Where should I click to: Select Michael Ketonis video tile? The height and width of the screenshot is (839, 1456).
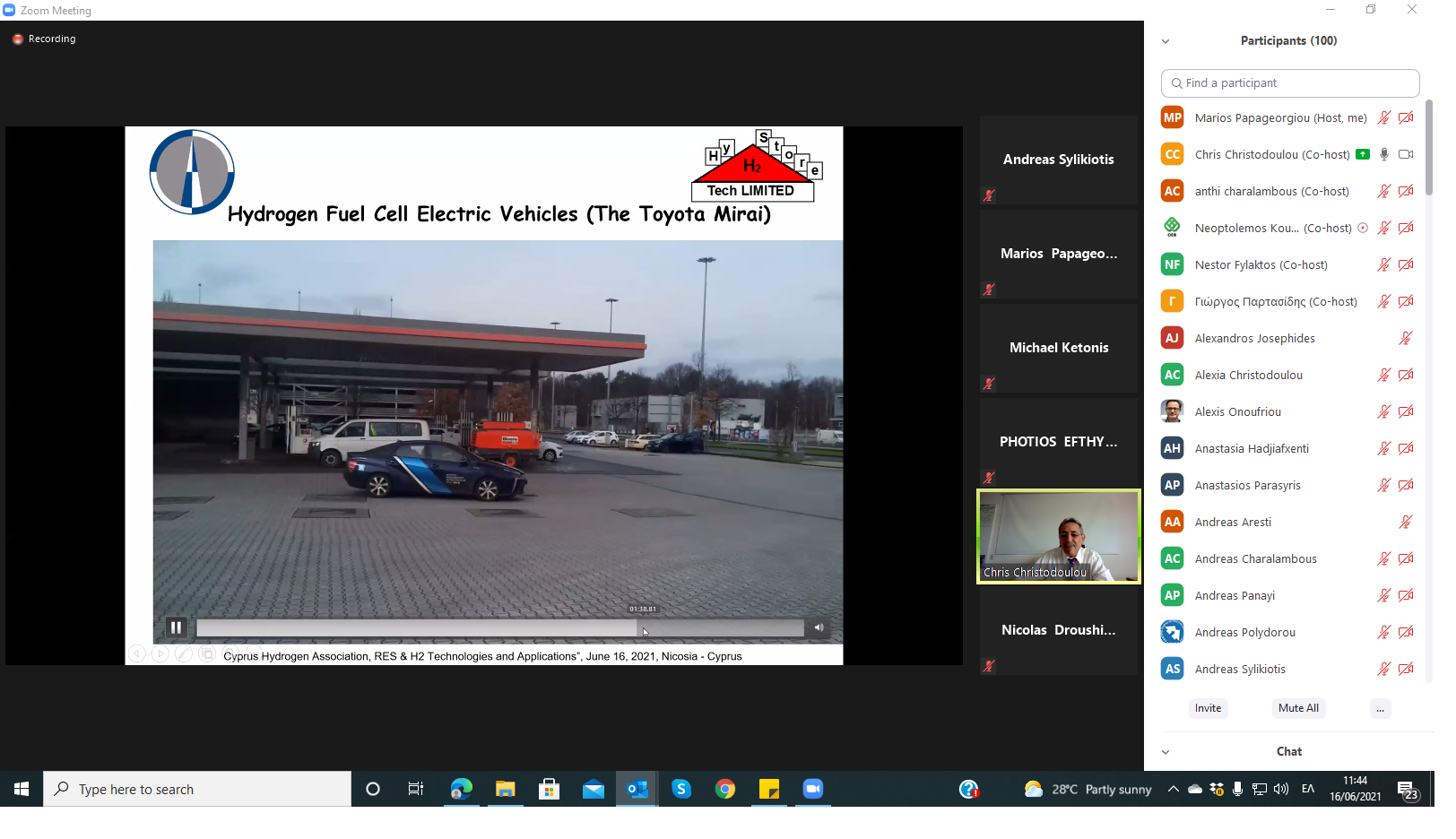[x=1059, y=348]
